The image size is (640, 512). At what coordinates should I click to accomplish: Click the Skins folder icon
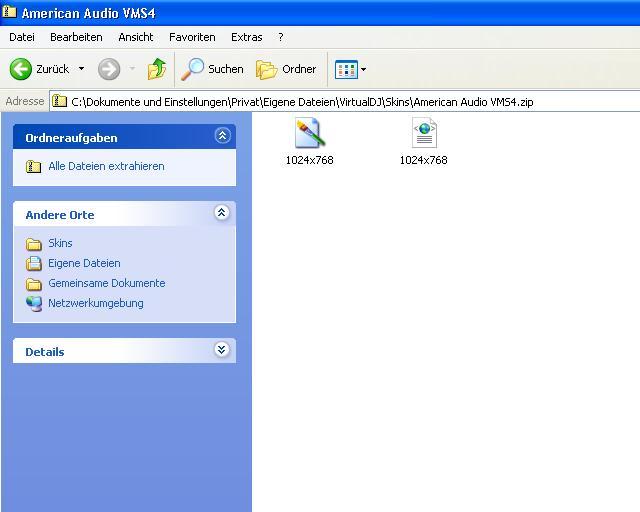34,244
